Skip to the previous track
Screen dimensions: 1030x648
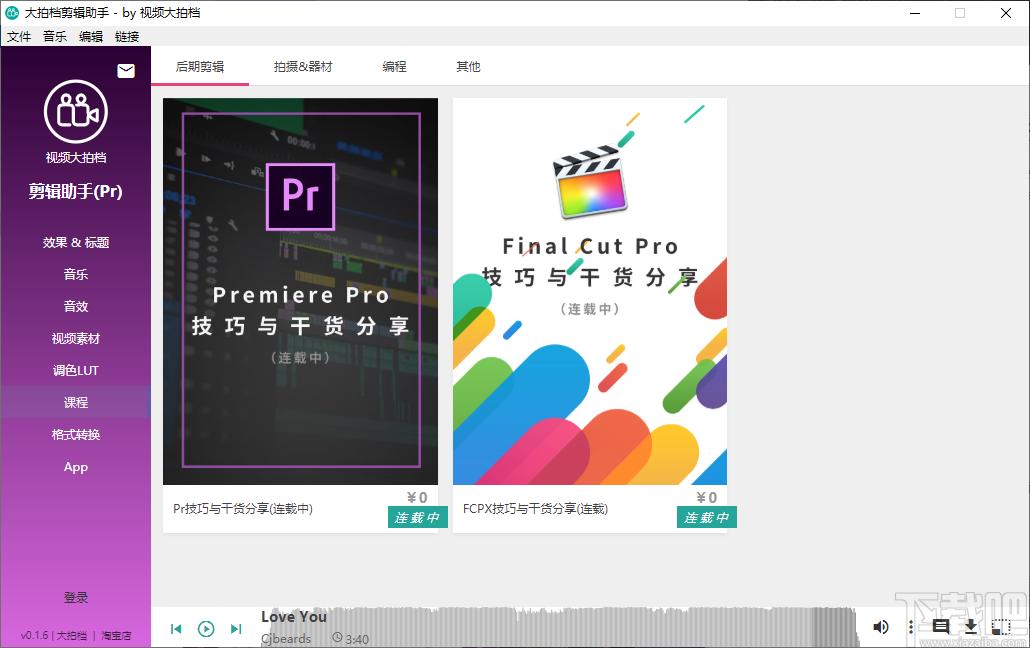point(176,629)
